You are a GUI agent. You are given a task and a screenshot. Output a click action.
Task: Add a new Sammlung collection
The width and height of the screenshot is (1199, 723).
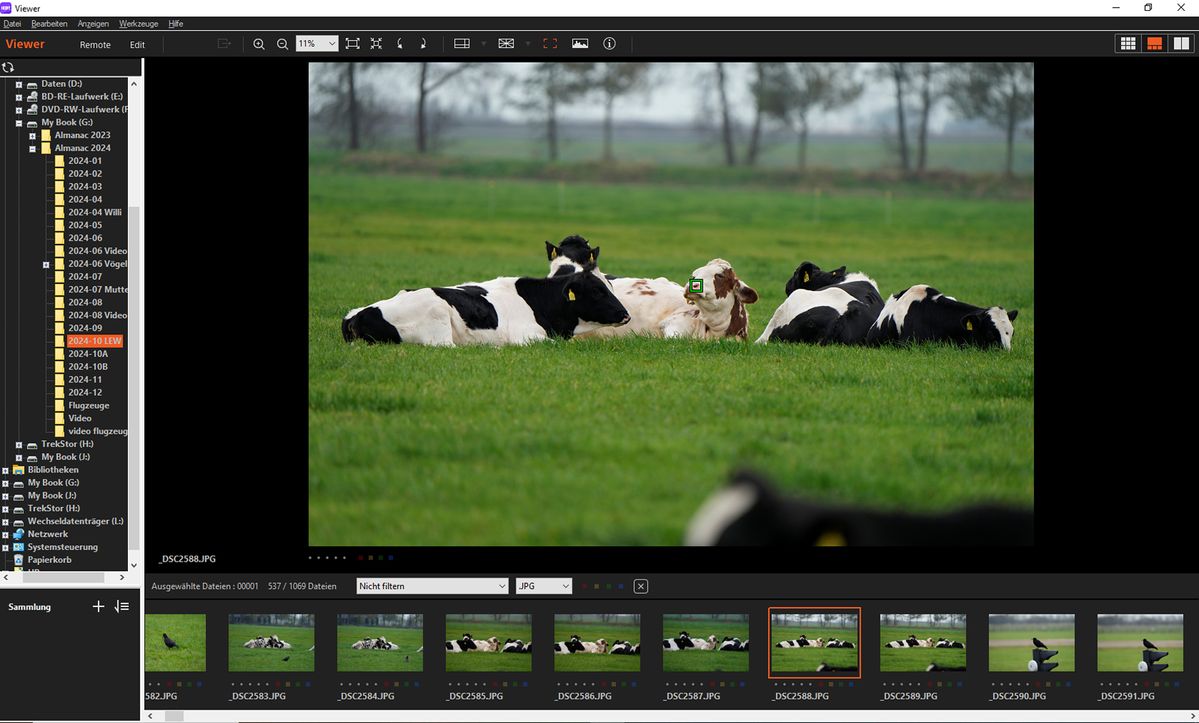[x=98, y=606]
